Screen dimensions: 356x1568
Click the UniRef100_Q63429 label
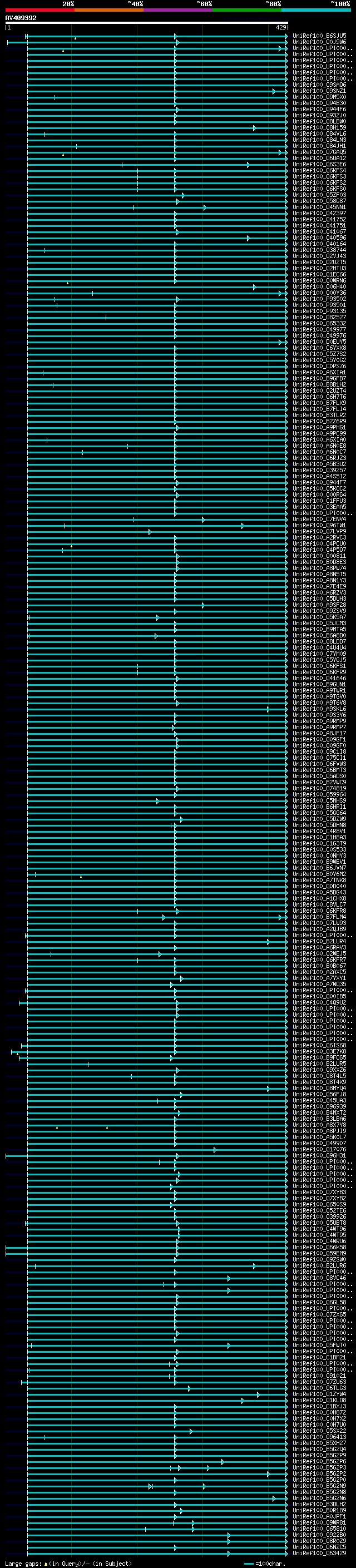[x=319, y=1554]
